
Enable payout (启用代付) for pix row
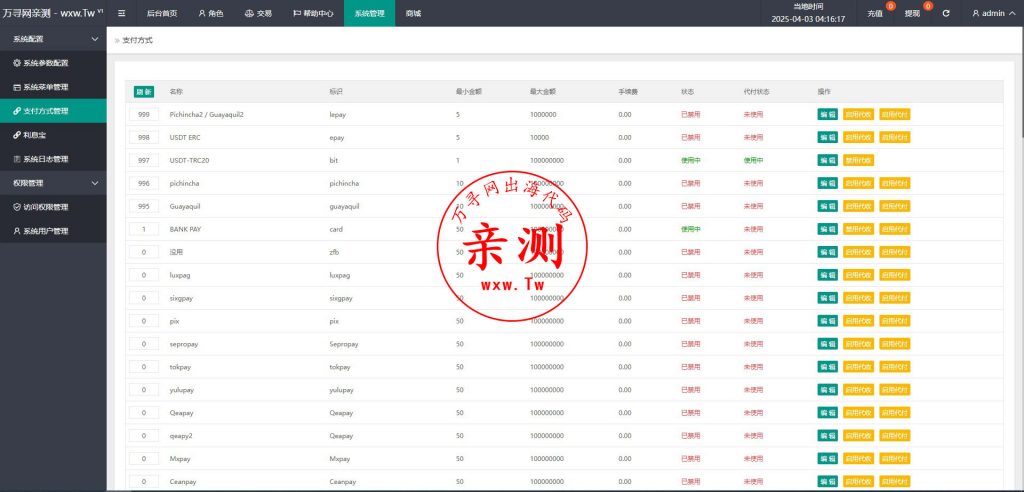(895, 321)
